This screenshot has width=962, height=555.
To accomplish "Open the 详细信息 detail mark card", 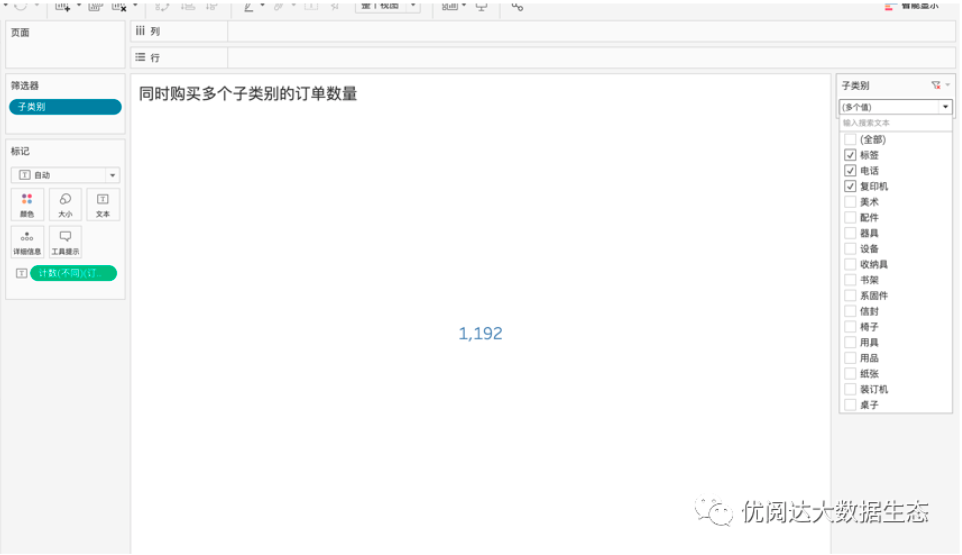I will point(27,242).
